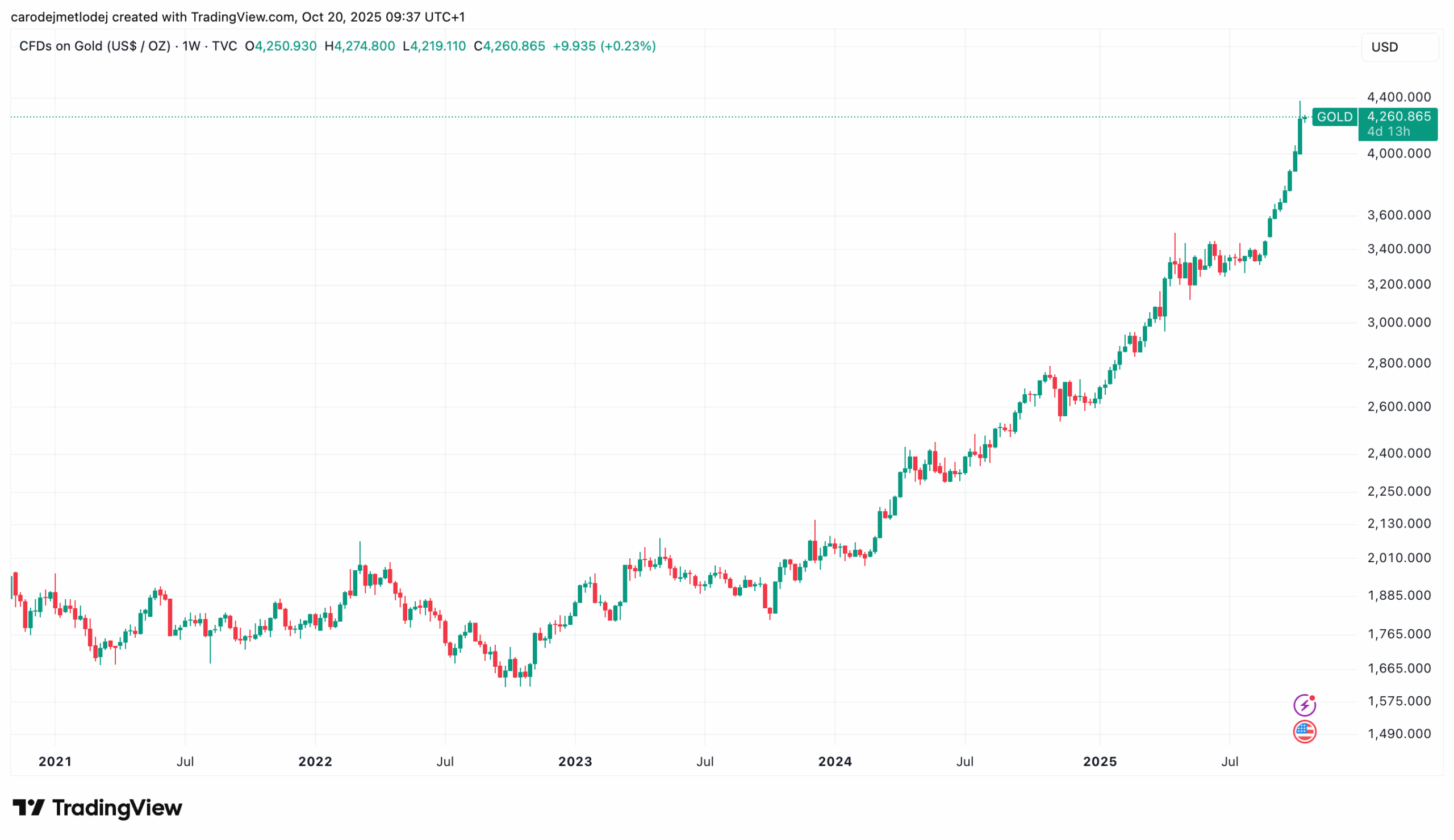Click the 2024 label on time axis
Viewport: 1454px width, 840px height.
[834, 762]
